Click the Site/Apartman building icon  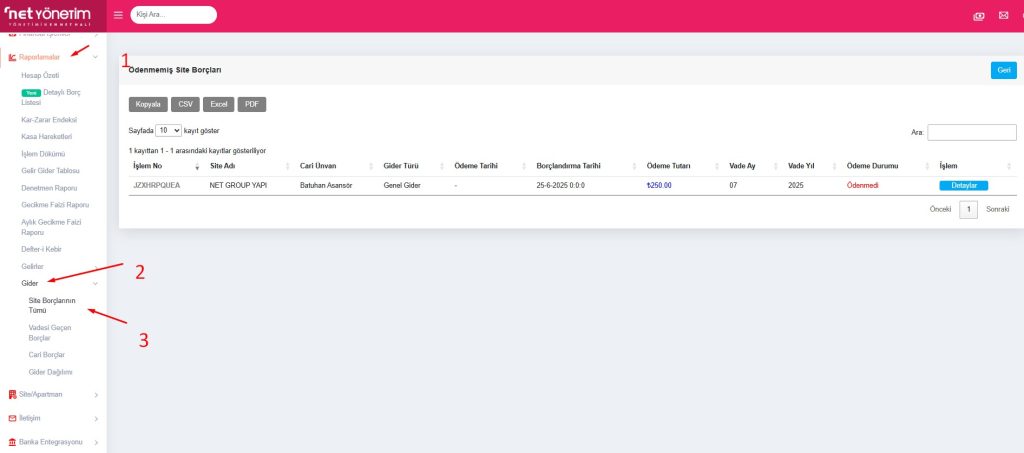pyautogui.click(x=12, y=394)
